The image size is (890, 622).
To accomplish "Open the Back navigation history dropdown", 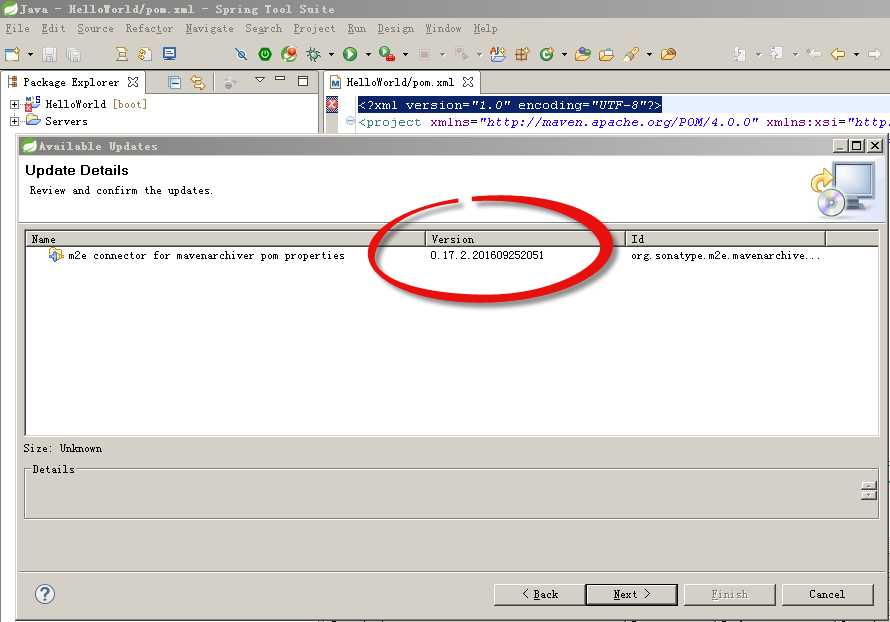I will (x=856, y=54).
